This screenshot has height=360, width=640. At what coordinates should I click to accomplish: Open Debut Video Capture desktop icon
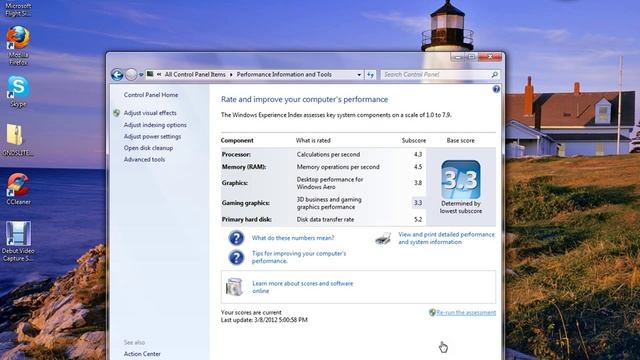(x=18, y=241)
